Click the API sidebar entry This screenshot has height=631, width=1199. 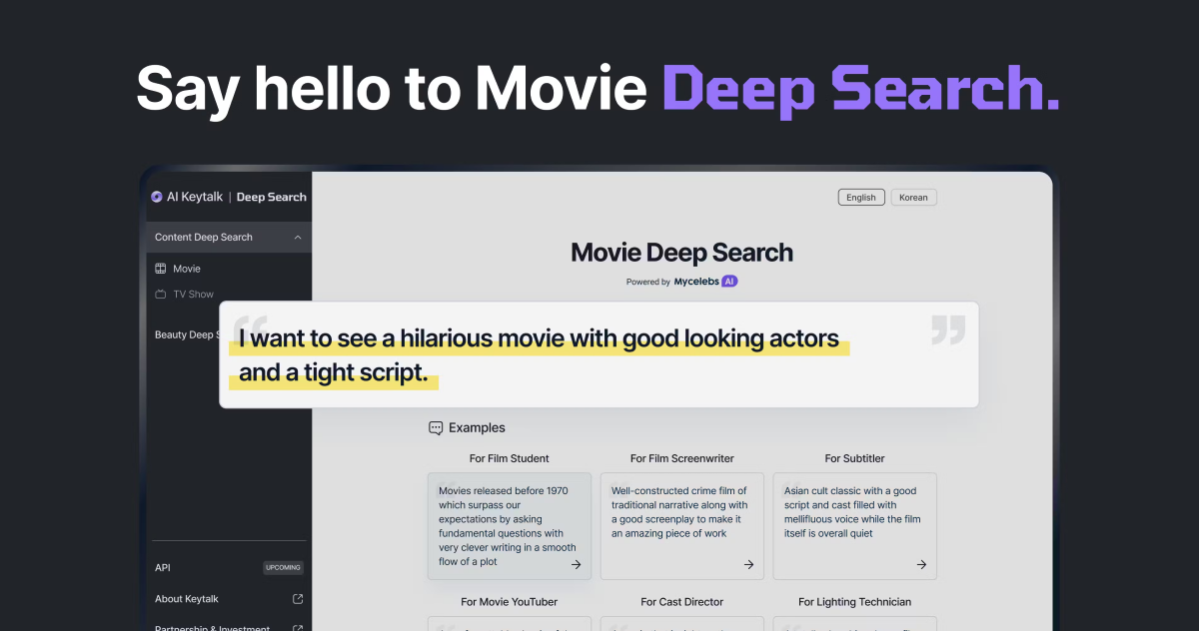[162, 567]
